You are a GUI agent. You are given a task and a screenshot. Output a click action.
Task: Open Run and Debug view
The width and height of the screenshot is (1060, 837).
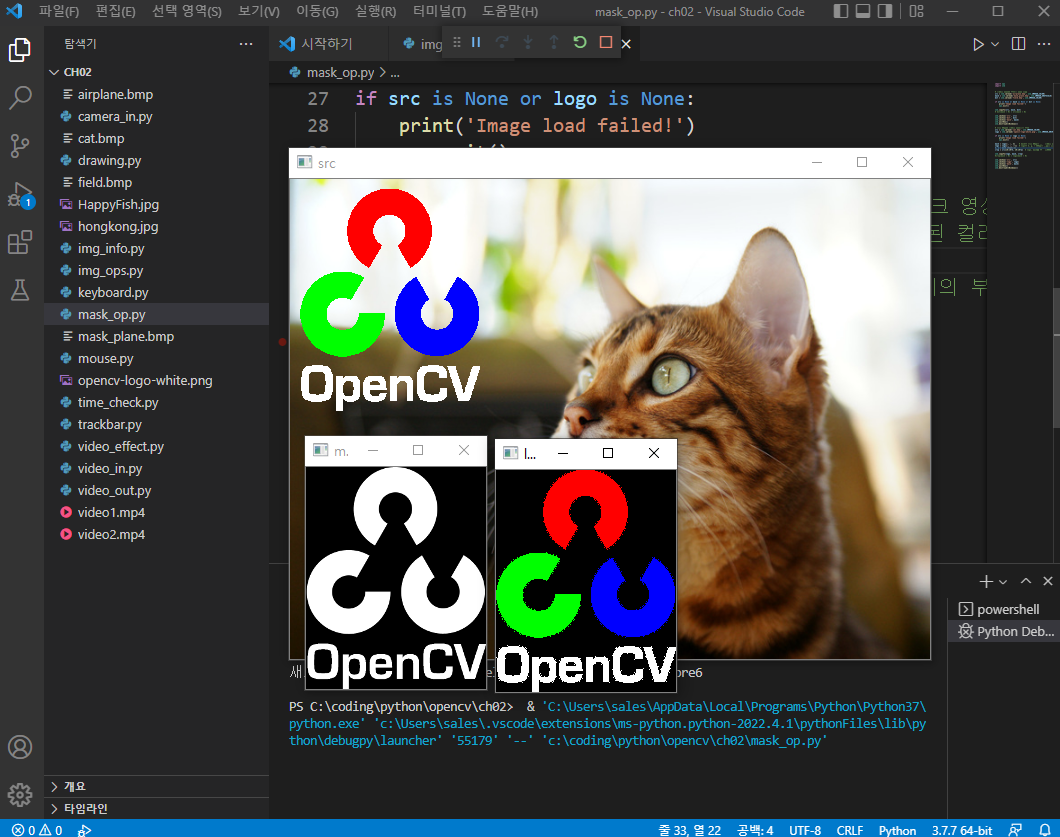tap(20, 195)
